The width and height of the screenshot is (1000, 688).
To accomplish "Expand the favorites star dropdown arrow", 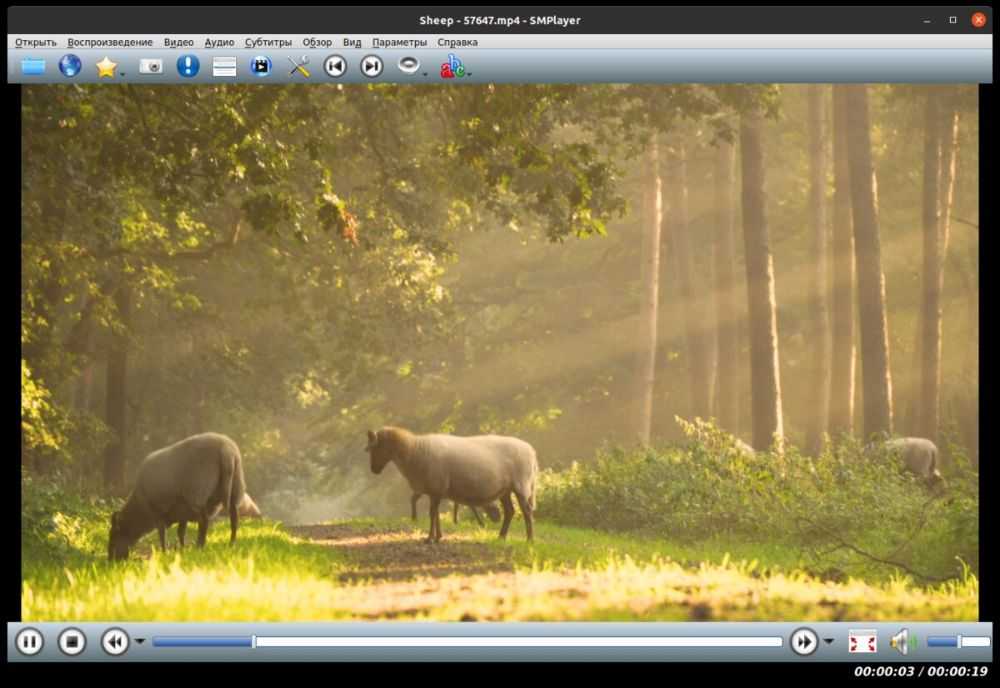I will pos(122,73).
